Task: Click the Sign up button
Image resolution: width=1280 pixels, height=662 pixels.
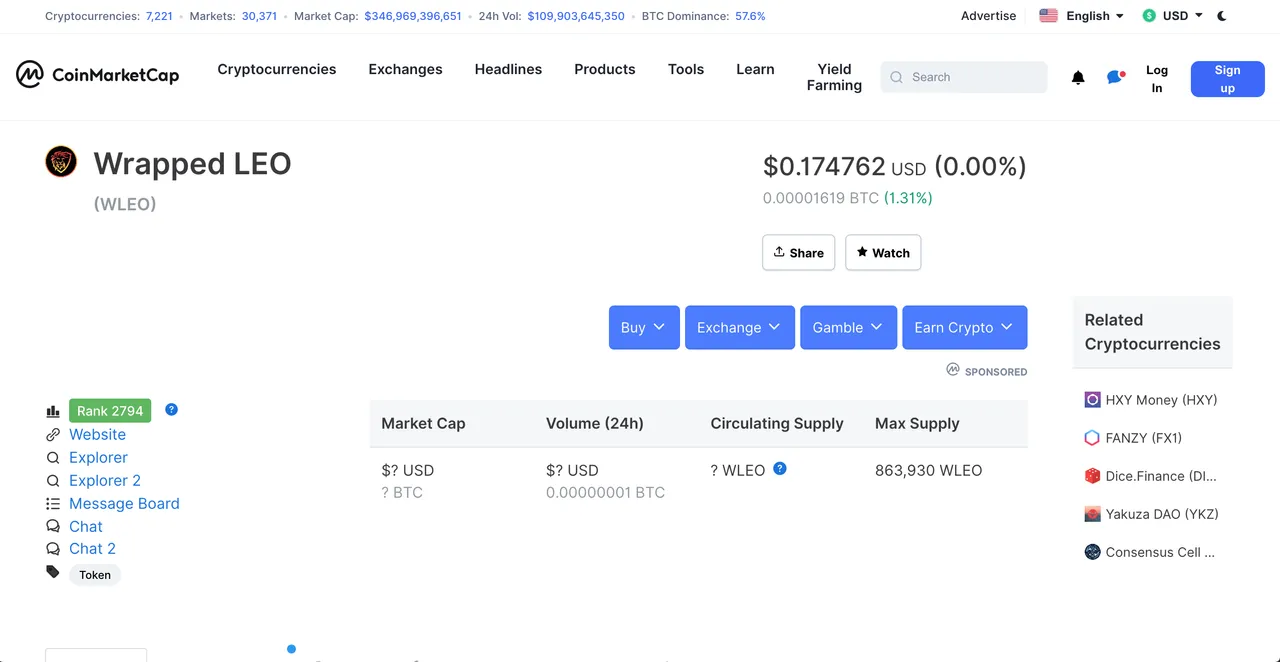Action: click(x=1227, y=79)
